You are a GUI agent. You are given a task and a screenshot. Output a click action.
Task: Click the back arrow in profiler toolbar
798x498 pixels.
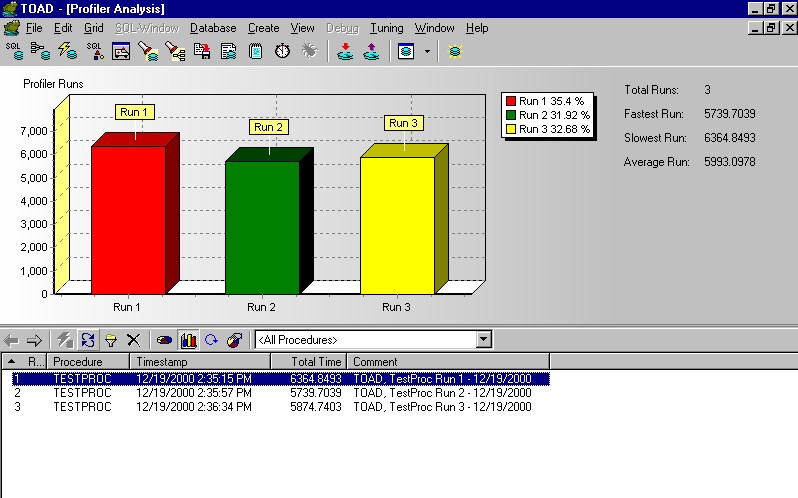coord(11,340)
